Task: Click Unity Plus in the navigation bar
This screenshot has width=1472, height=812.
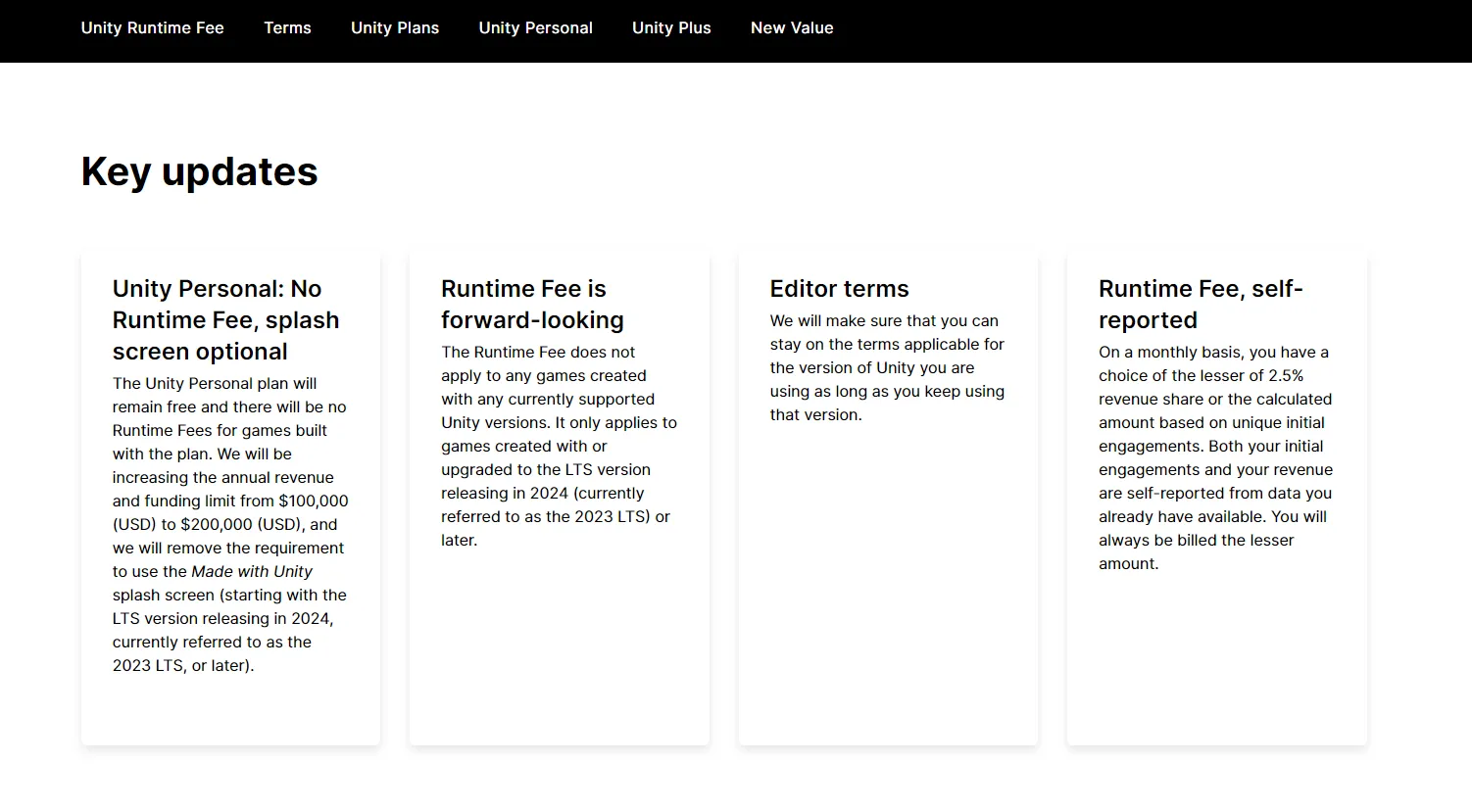Action: tap(671, 28)
